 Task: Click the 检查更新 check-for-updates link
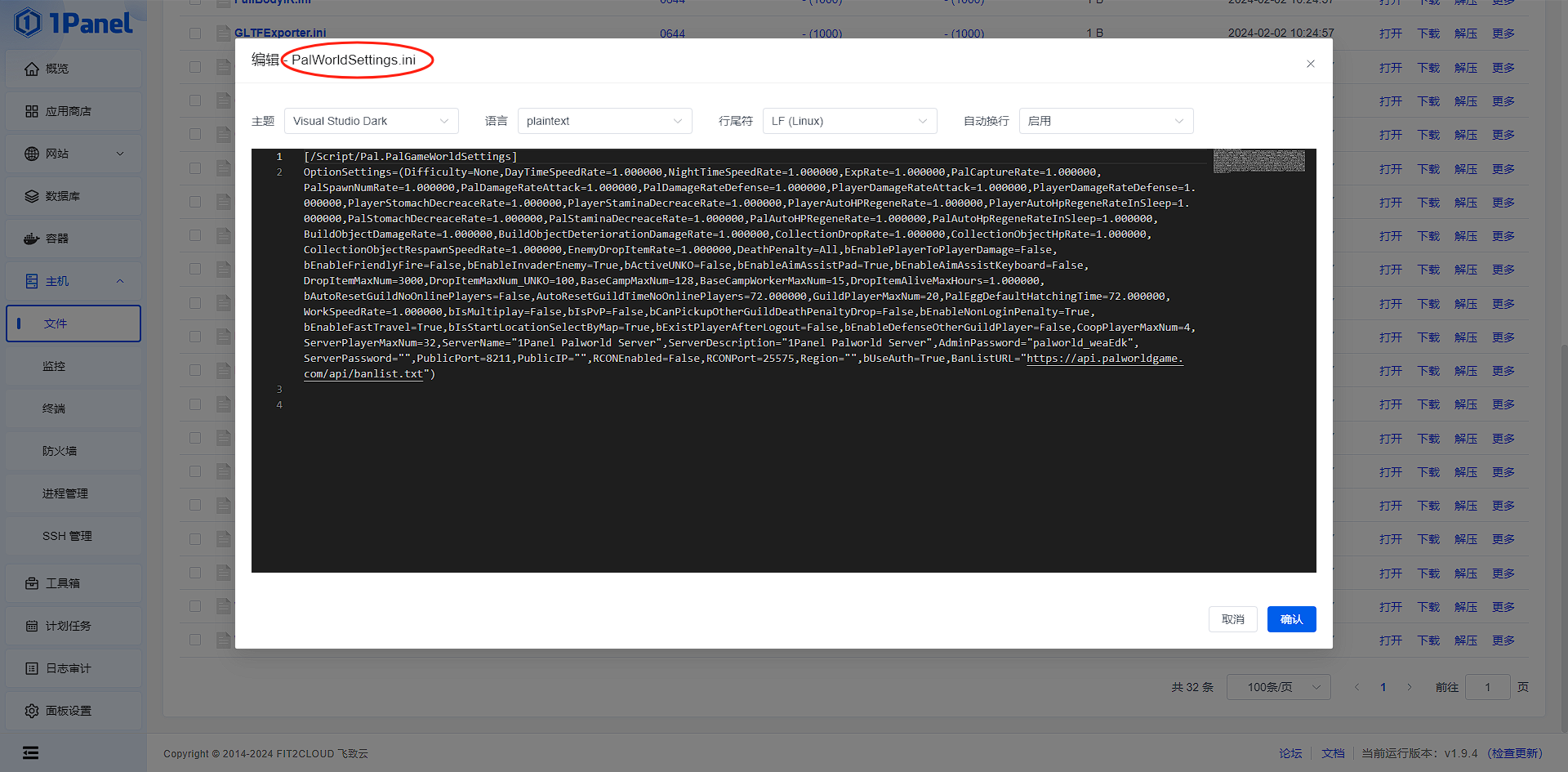[x=1517, y=753]
